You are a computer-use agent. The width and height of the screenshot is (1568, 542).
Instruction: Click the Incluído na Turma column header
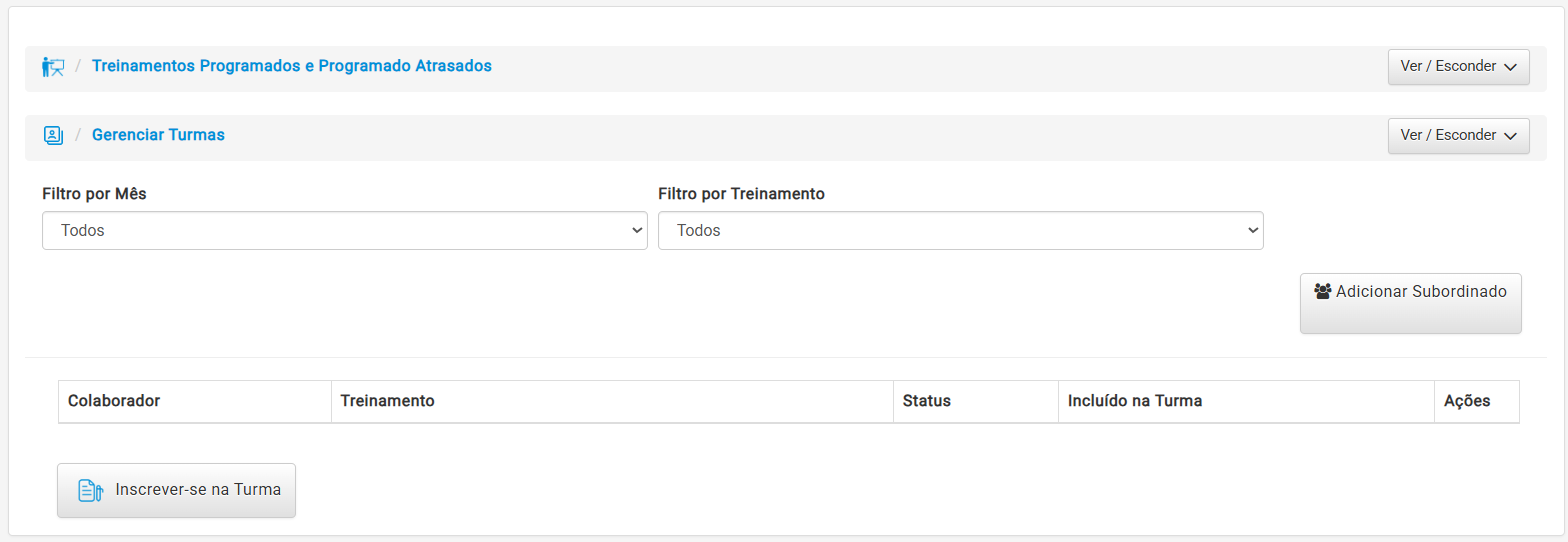tap(1135, 401)
